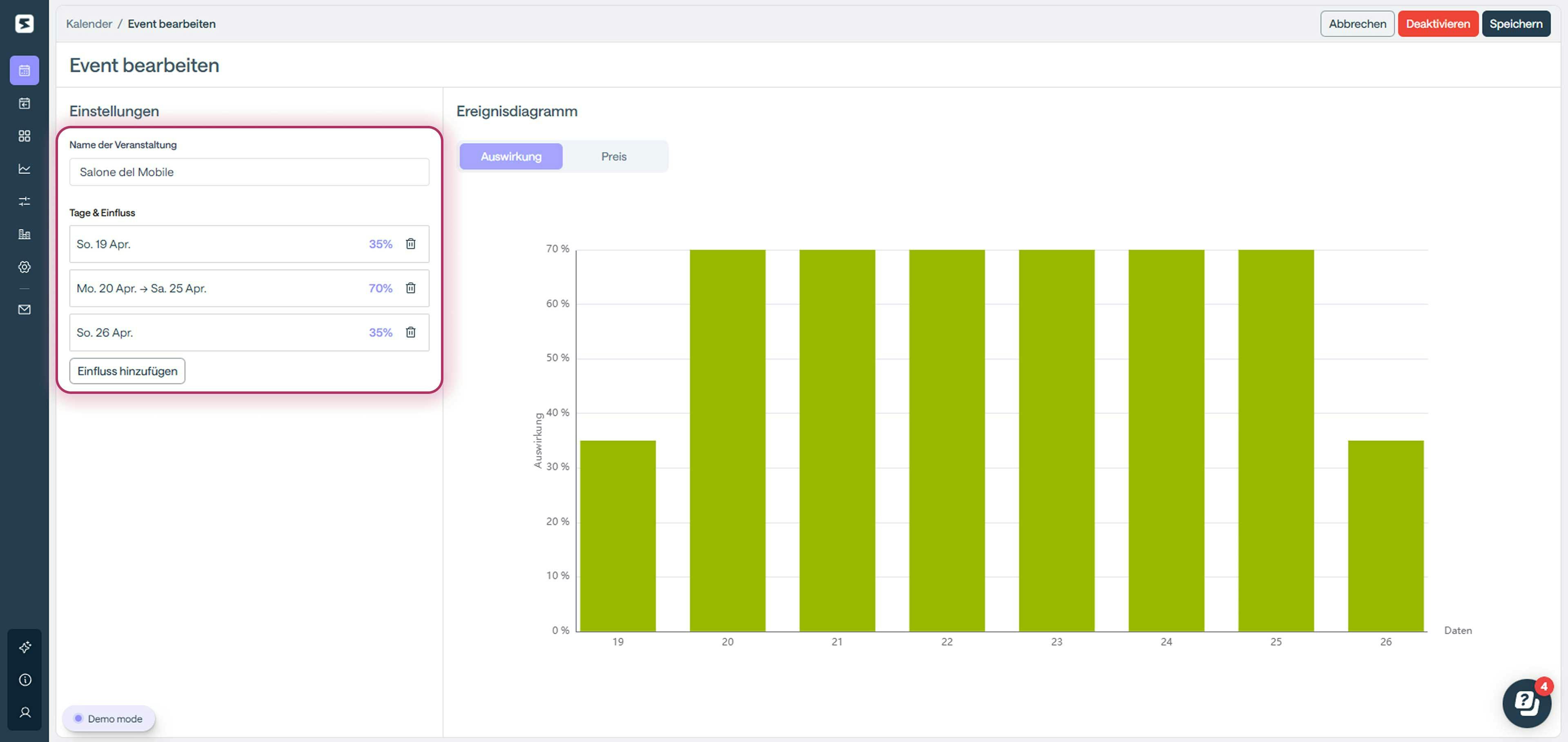Open the user profile icon
This screenshot has width=1568, height=742.
pyautogui.click(x=25, y=712)
